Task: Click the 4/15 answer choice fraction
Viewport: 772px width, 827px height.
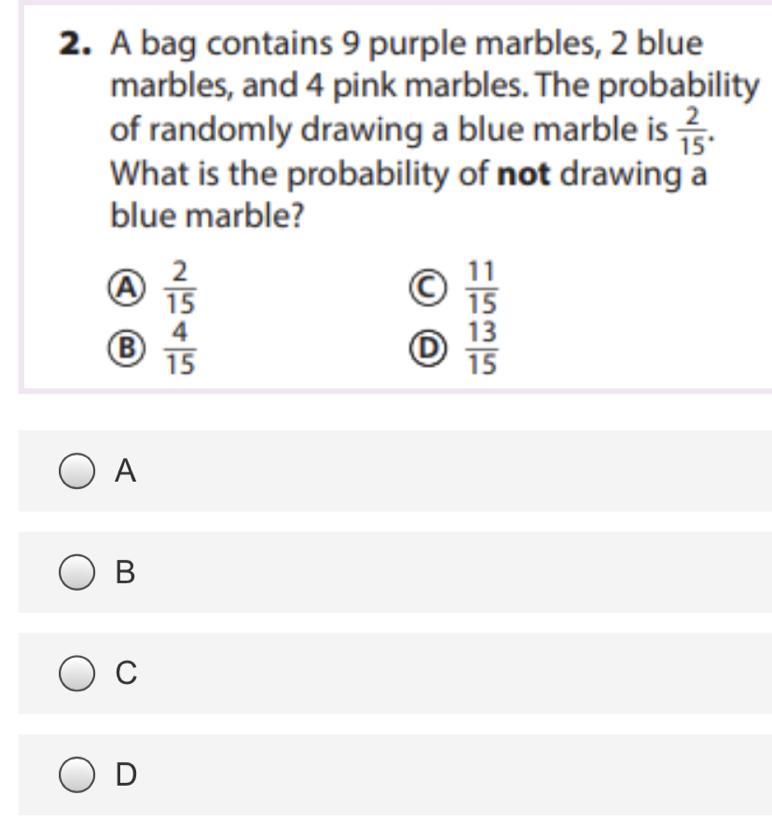Action: [x=180, y=348]
